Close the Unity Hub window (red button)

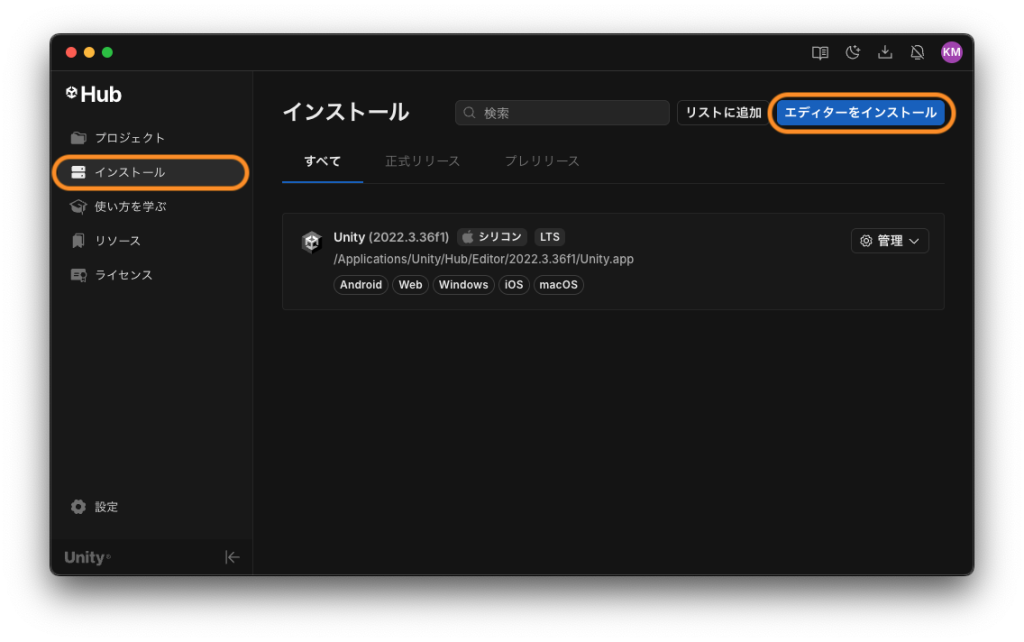pos(72,52)
